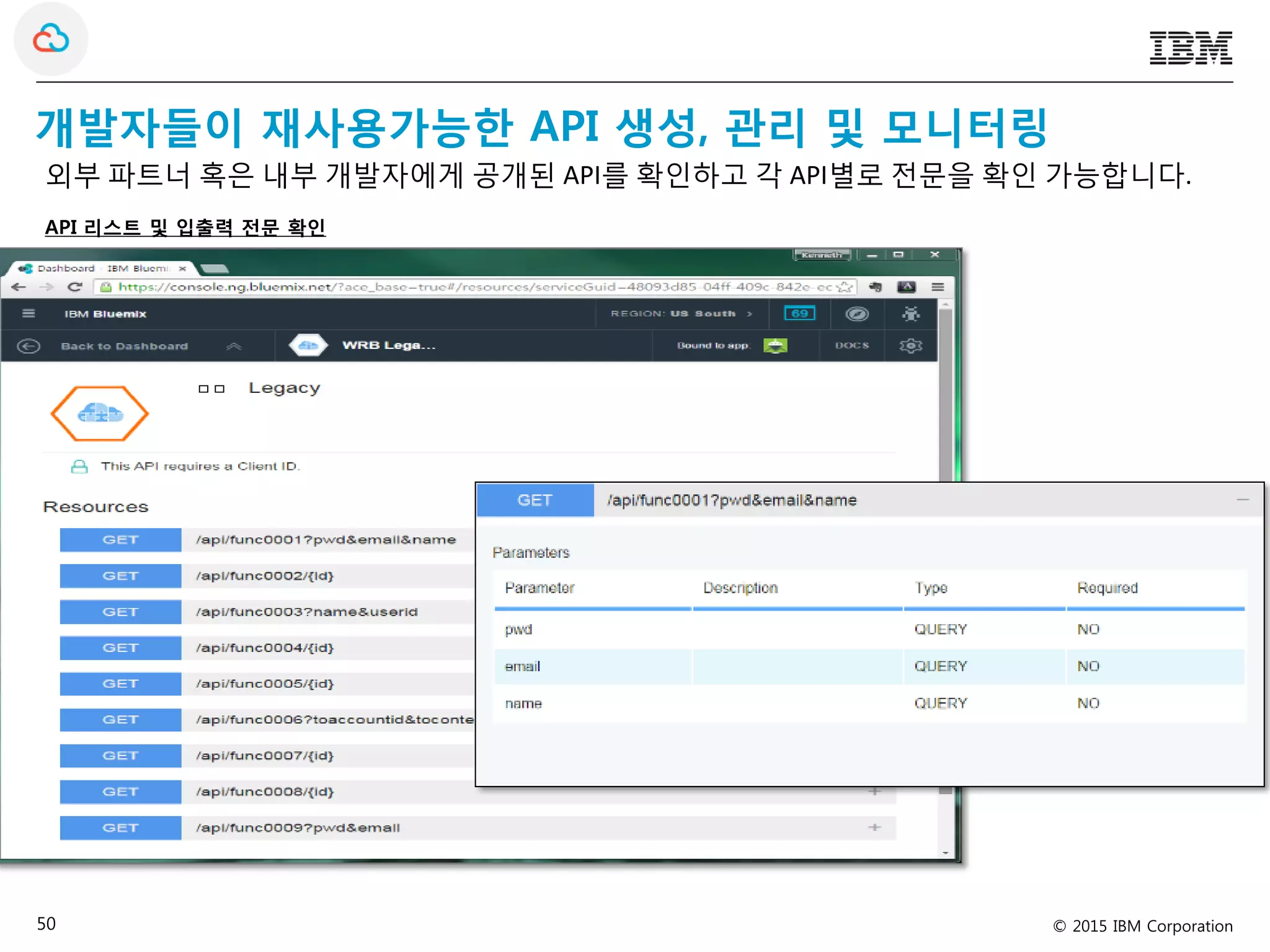Open the DOCS link
The height and width of the screenshot is (952, 1270).
pos(852,345)
